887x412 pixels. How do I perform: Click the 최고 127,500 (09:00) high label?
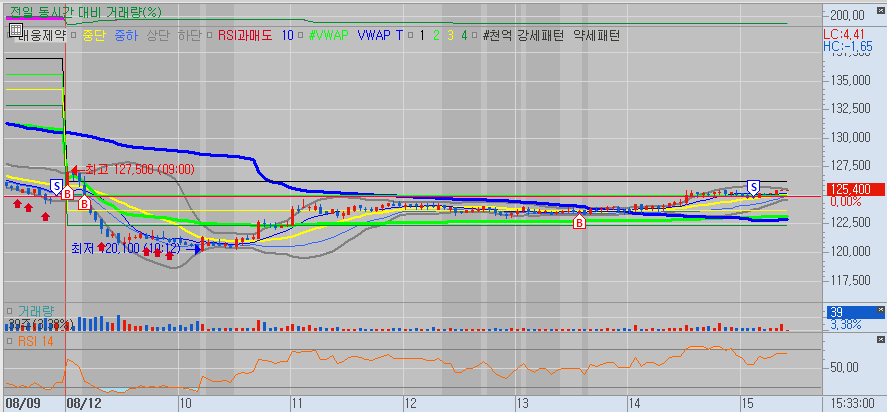point(139,169)
